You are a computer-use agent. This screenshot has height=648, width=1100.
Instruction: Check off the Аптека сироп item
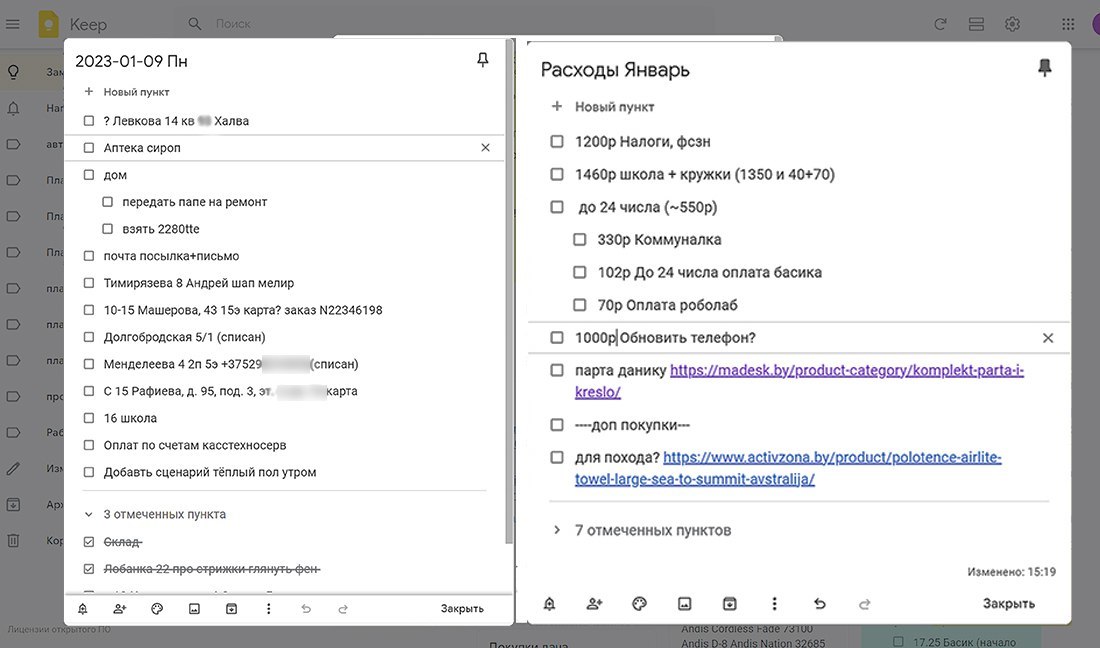coord(89,148)
